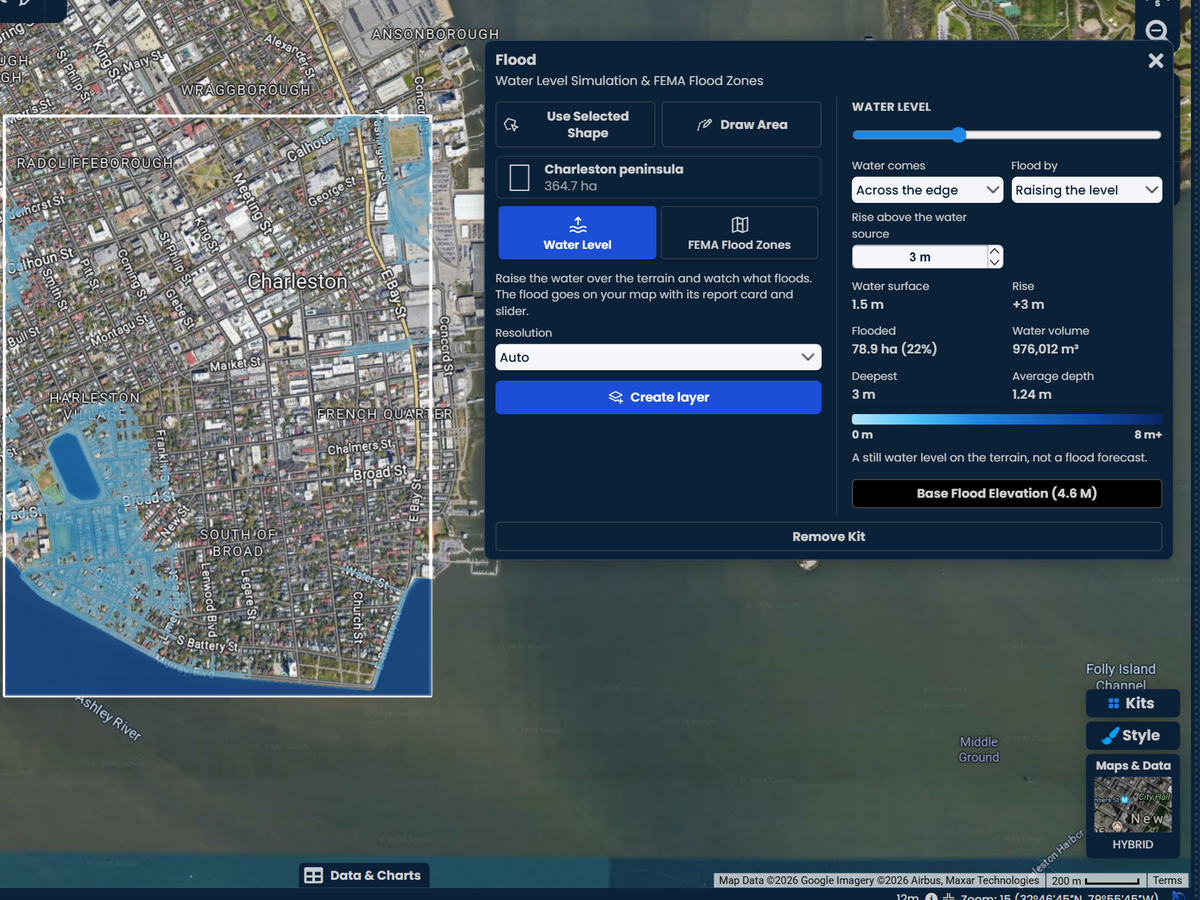The image size is (1200, 900).
Task: Click the zoom-out magnifier icon
Action: coord(1157,31)
